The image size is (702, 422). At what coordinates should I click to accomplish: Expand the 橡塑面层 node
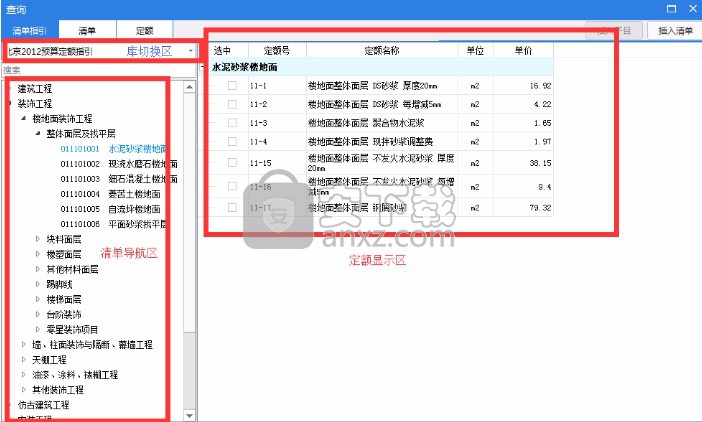(x=38, y=254)
